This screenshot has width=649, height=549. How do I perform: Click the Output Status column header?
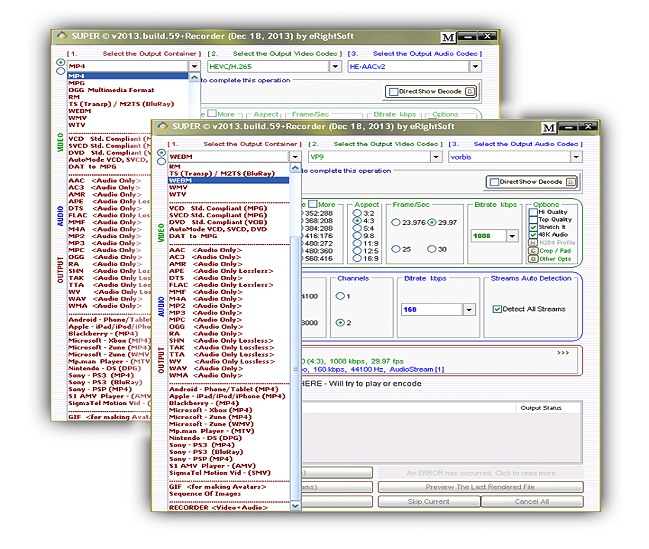pyautogui.click(x=541, y=408)
